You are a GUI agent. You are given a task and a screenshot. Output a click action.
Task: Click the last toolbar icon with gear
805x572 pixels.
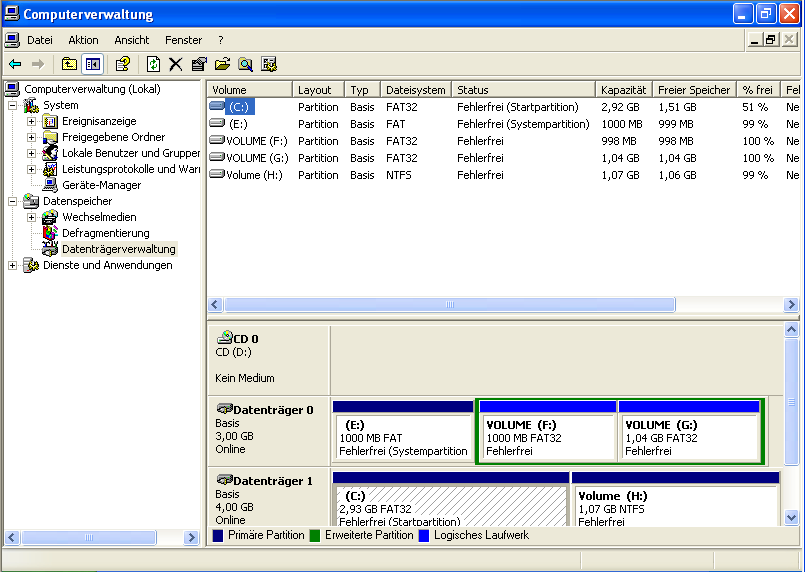[x=269, y=64]
